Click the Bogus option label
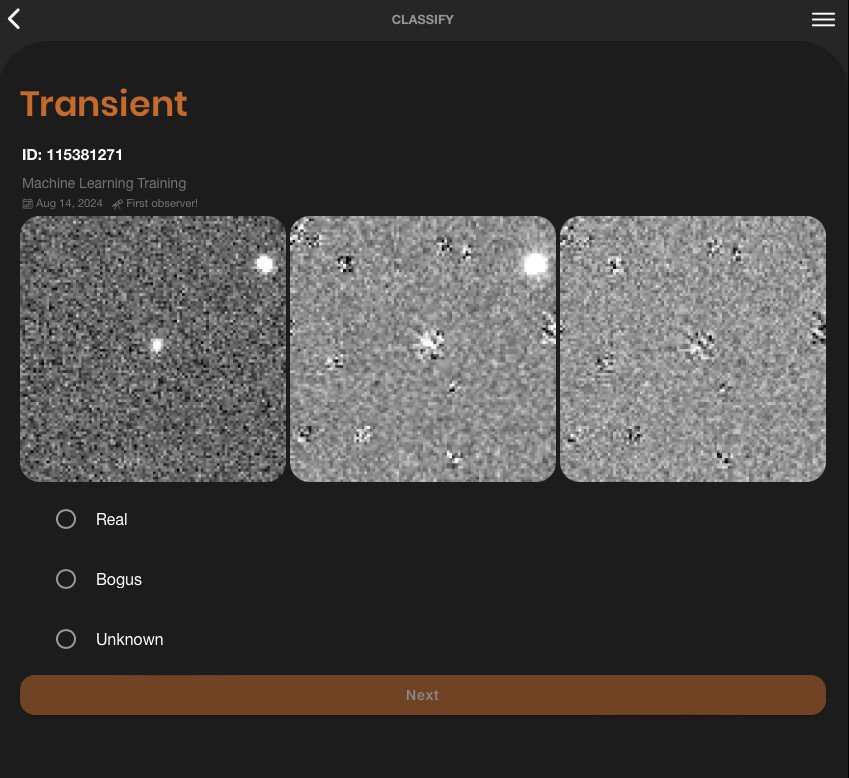The width and height of the screenshot is (849, 778). (x=119, y=579)
